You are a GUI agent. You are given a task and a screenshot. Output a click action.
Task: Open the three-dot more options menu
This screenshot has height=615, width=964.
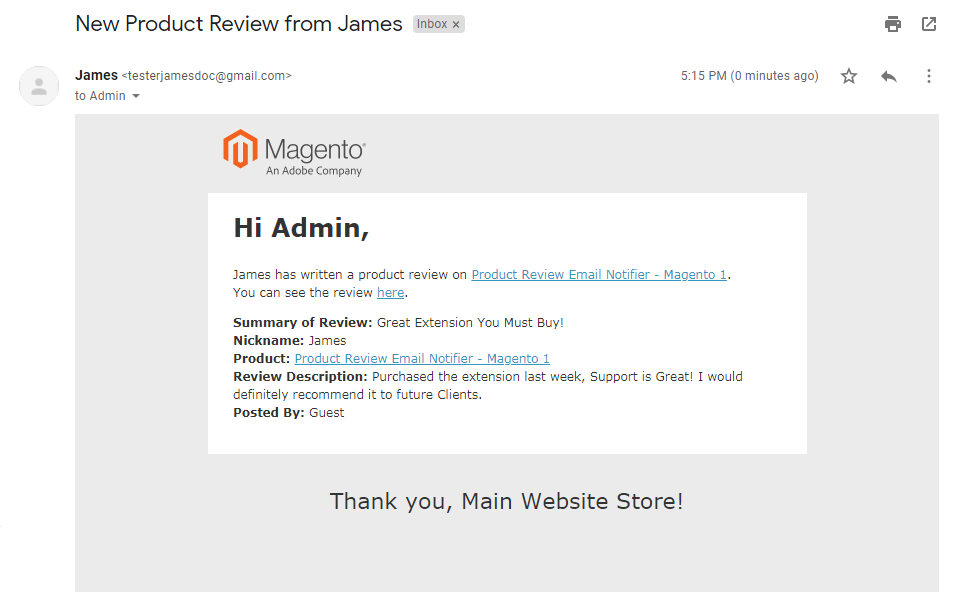929,76
